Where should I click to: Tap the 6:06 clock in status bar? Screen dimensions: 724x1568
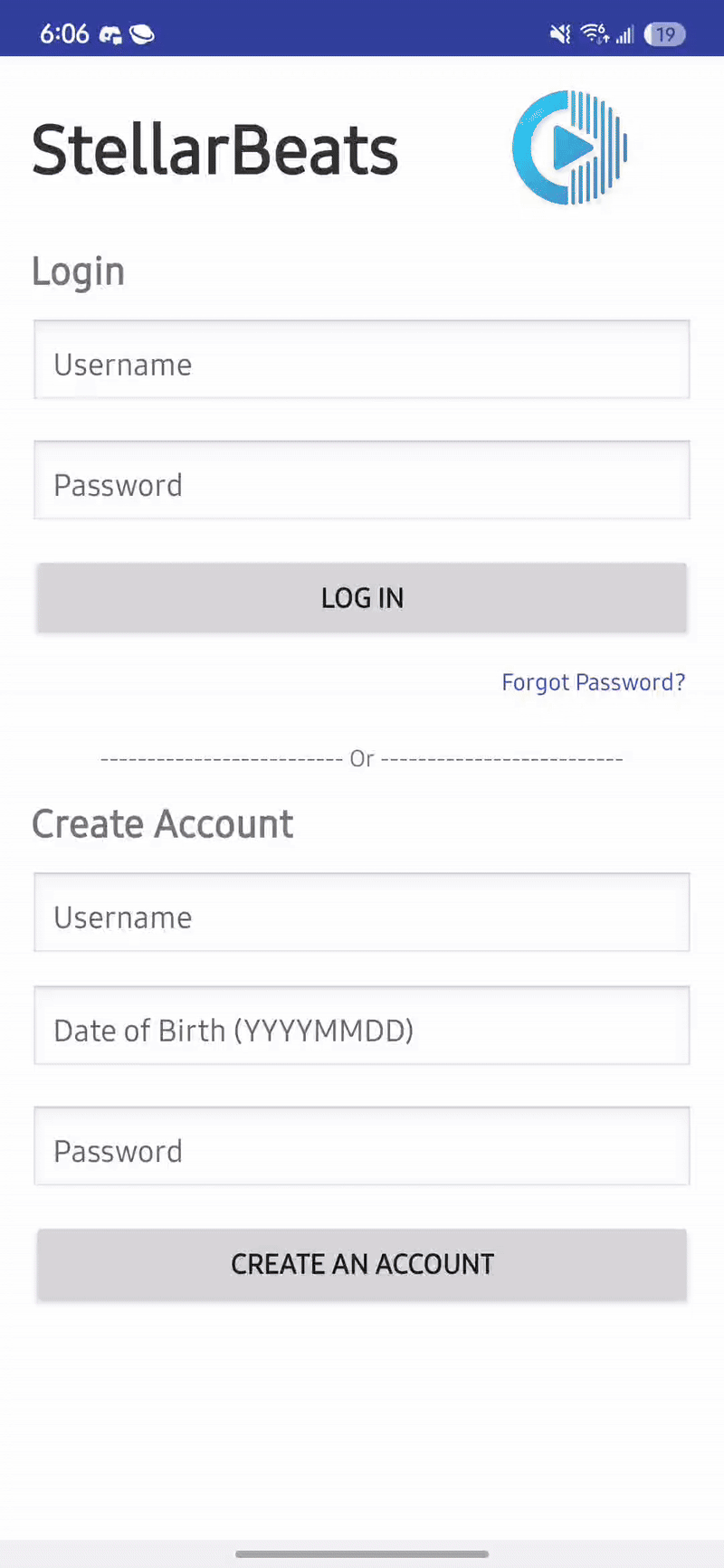[x=64, y=34]
